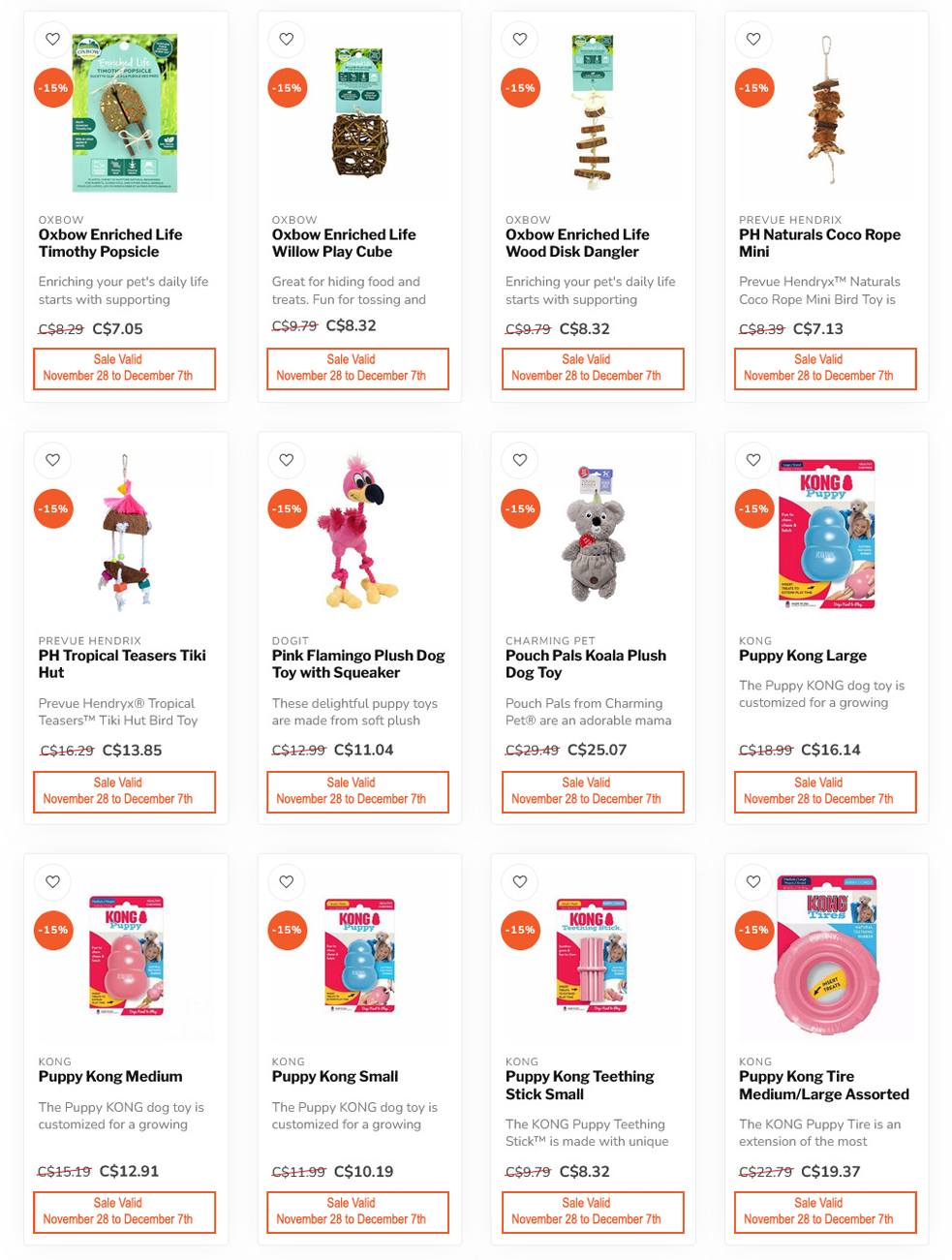Toggle wishlist heart on Puppy Kong Tire
952x1260 pixels.
point(753,881)
